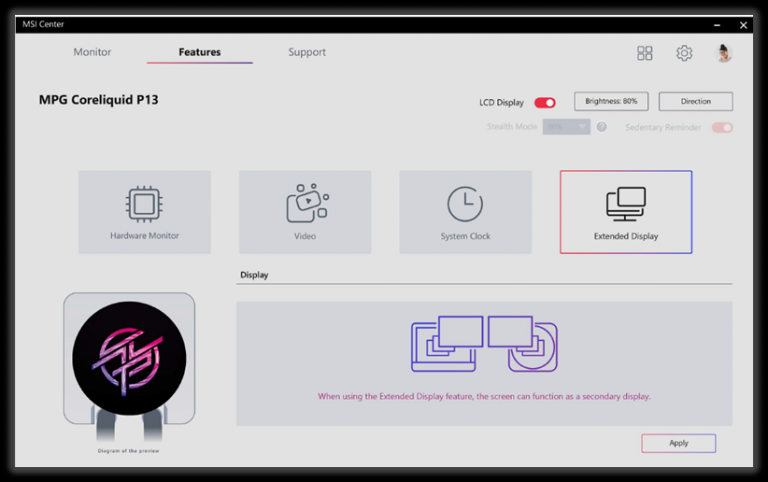
Task: Open the Support tab
Action: [x=307, y=52]
